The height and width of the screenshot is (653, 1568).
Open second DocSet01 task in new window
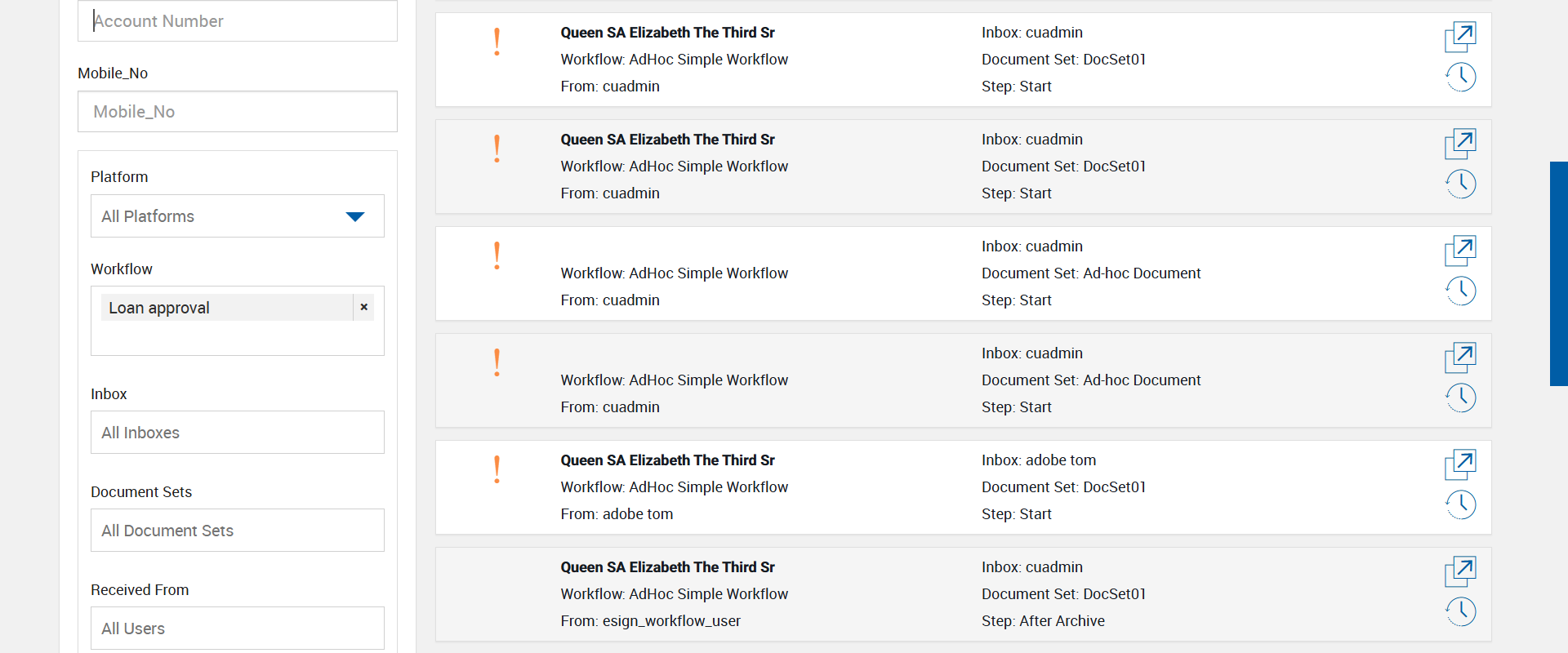(1460, 143)
